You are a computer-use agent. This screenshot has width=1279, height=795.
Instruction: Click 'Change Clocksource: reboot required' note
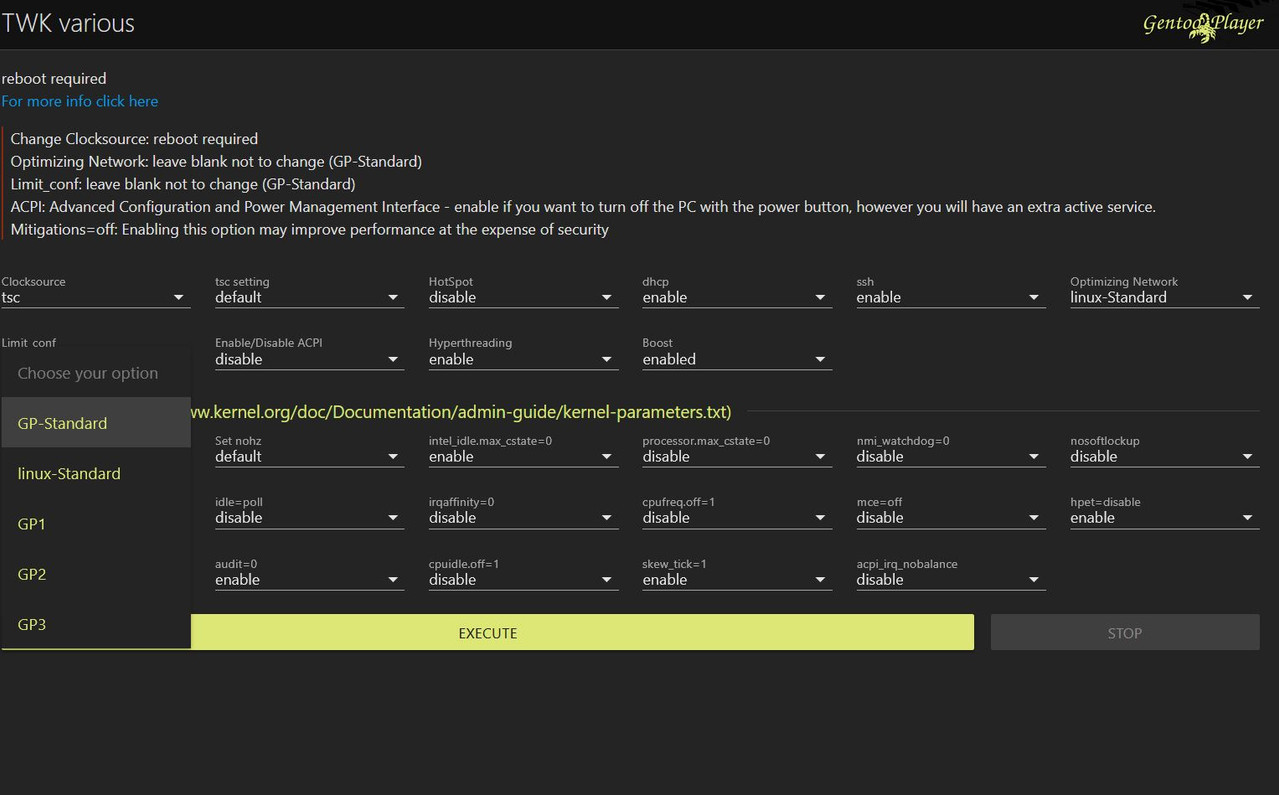pos(134,139)
